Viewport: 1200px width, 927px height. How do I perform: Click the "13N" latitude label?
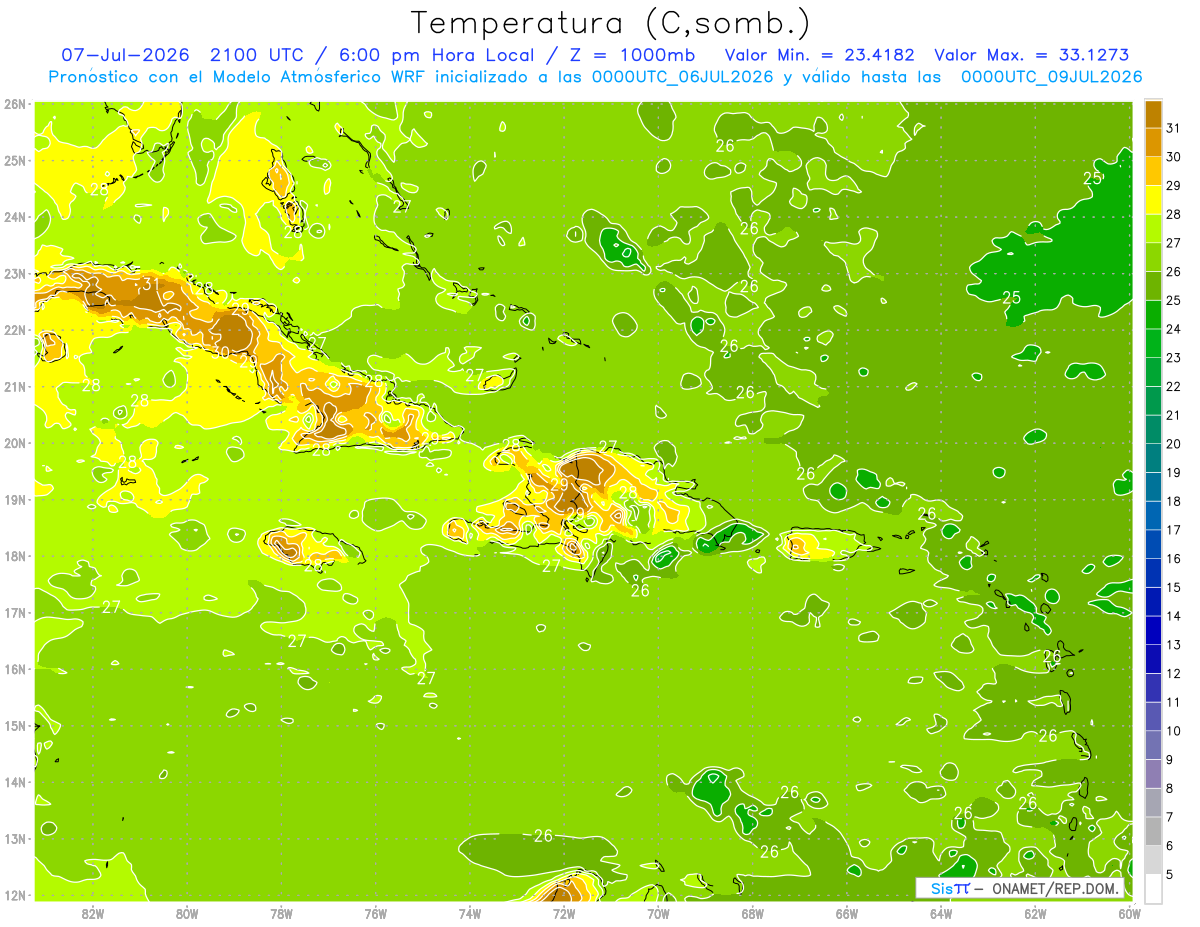coord(15,838)
